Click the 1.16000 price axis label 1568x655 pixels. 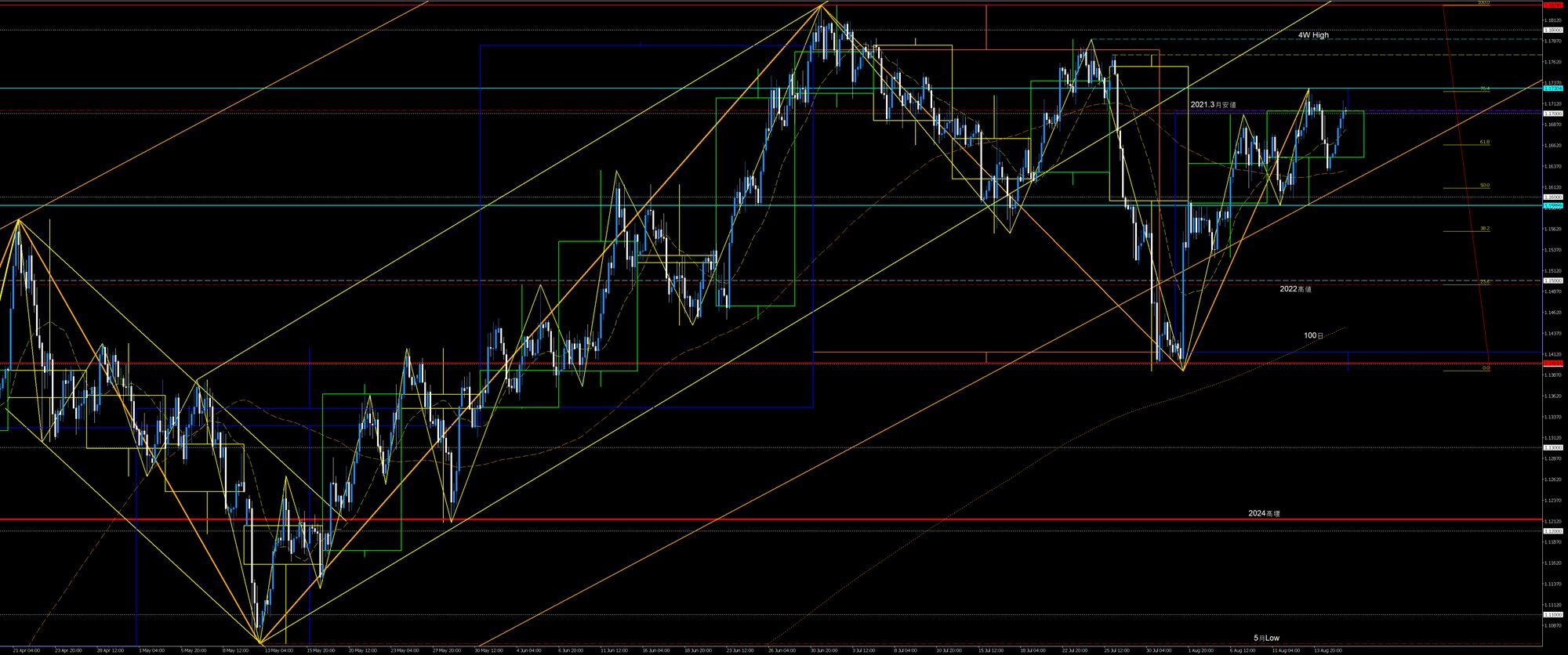1552,197
